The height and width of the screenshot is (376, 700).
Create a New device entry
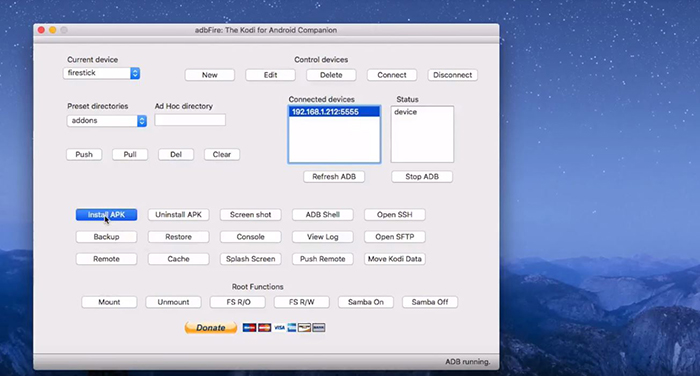click(210, 75)
